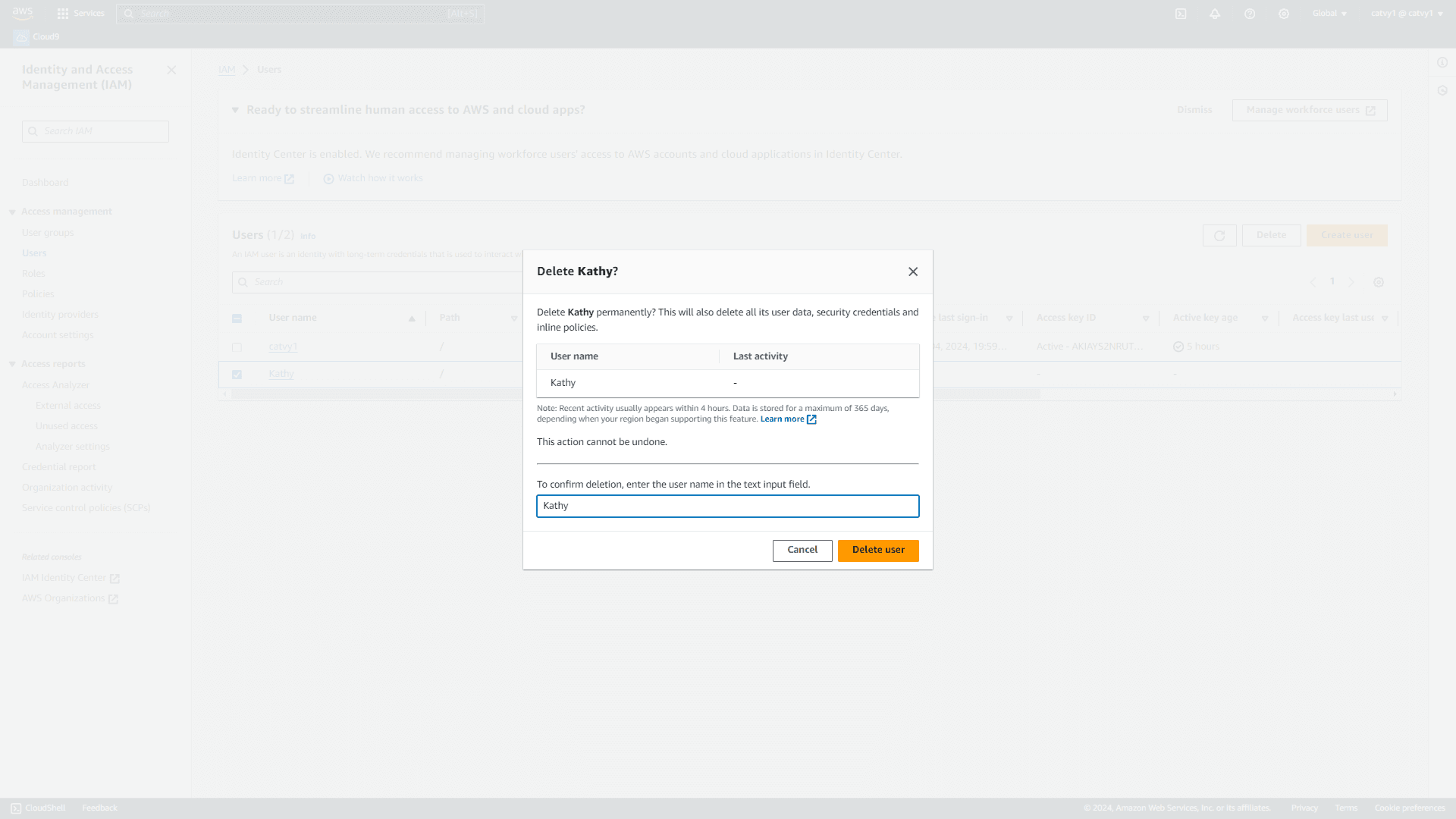1456x819 pixels.
Task: Close the IAM navigation panel
Action: tap(171, 70)
